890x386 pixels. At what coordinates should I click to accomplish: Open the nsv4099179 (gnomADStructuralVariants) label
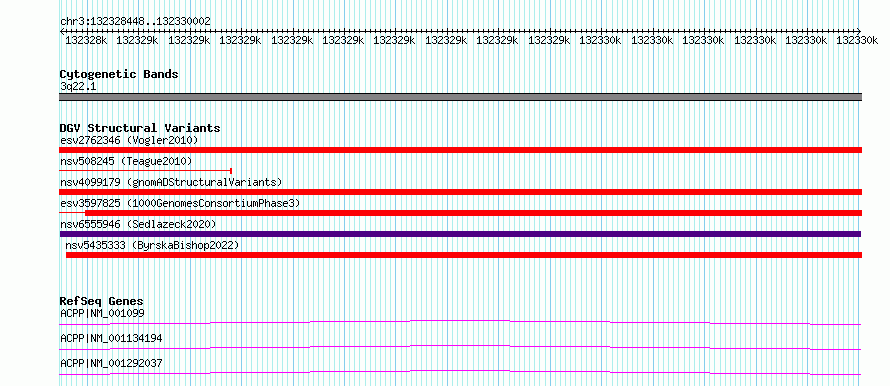coord(171,182)
